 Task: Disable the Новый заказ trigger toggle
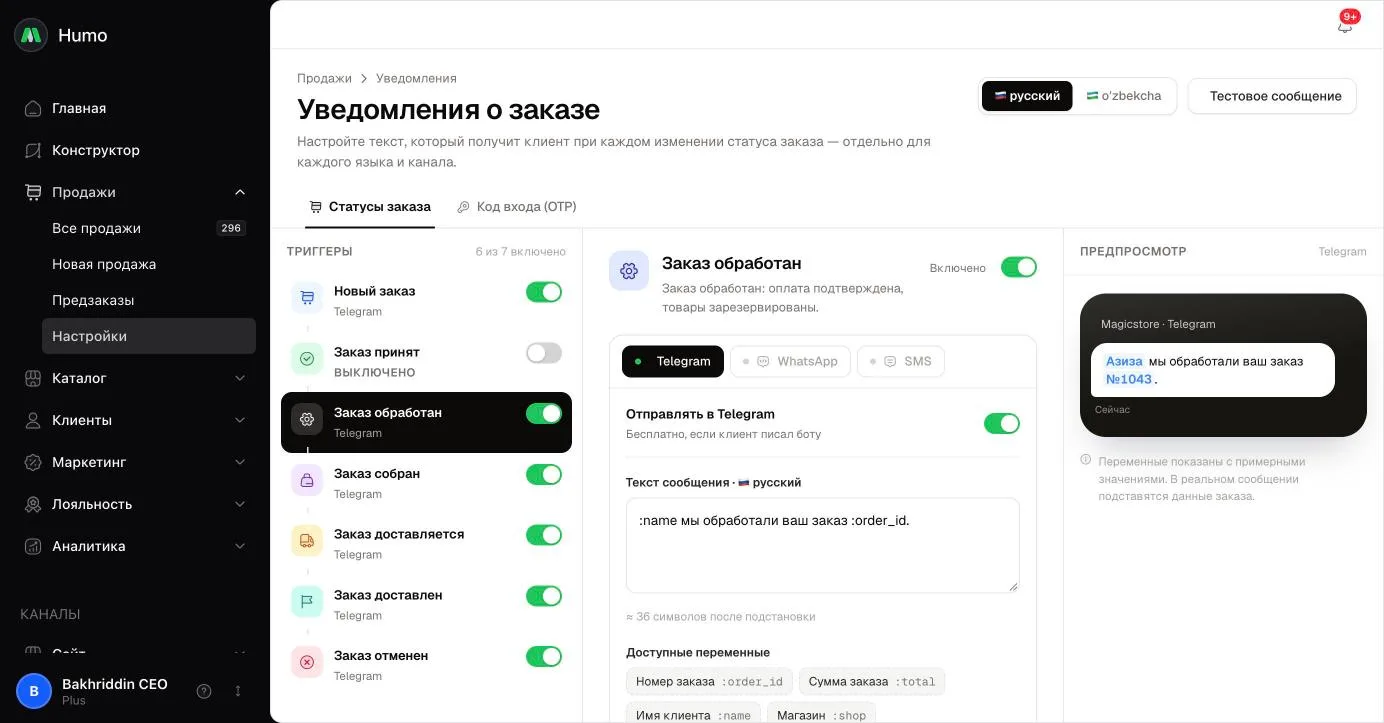(544, 292)
